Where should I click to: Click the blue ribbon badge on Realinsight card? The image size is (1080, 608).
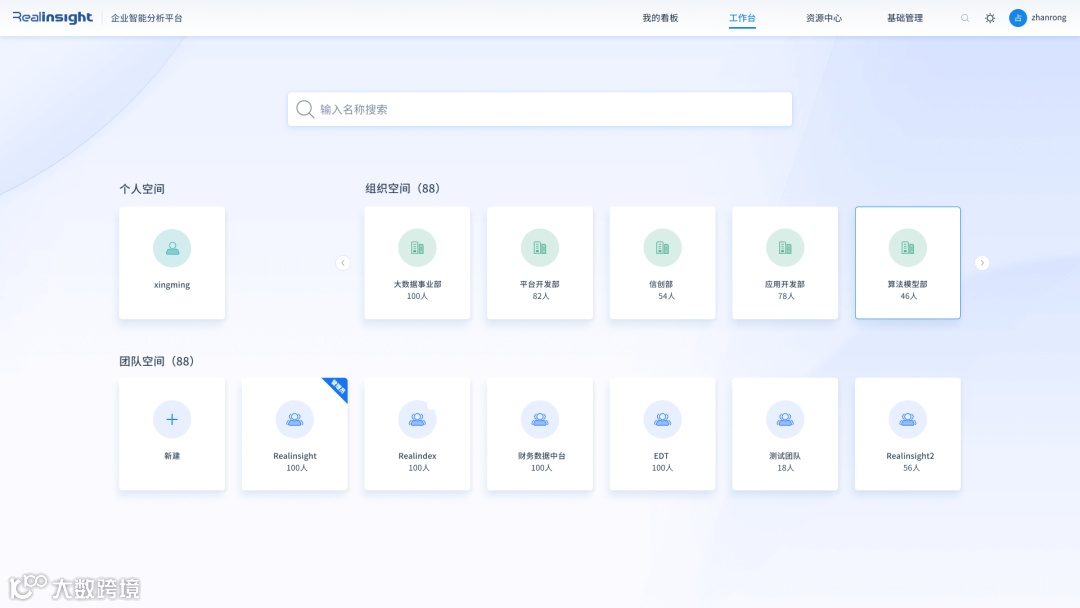click(x=338, y=387)
